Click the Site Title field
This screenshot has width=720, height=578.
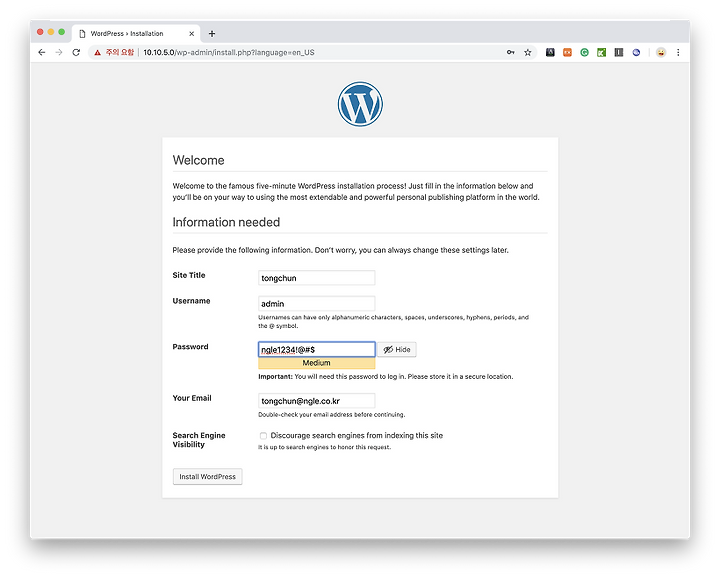pyautogui.click(x=316, y=278)
